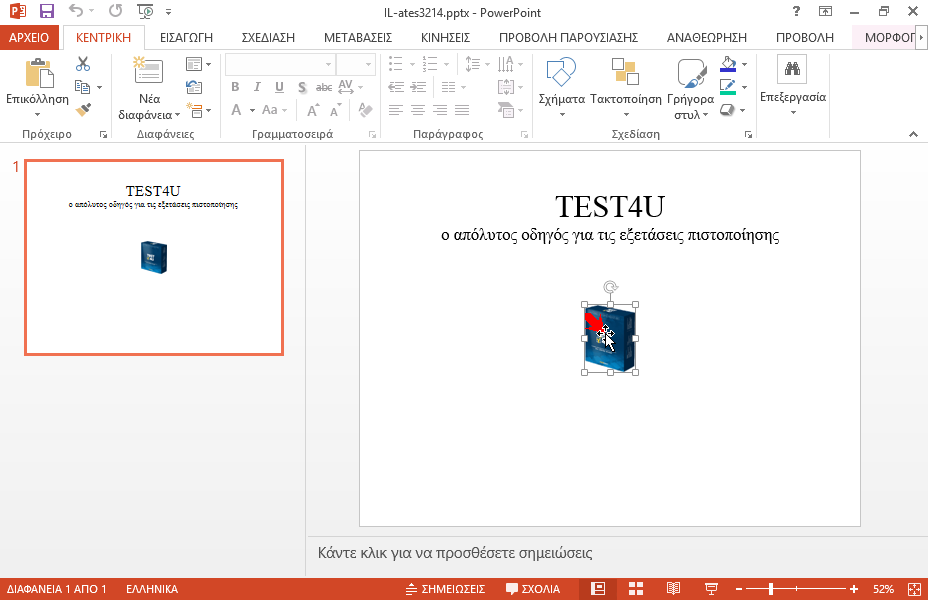
Task: Copy selection using the copy icon
Action: [82, 88]
